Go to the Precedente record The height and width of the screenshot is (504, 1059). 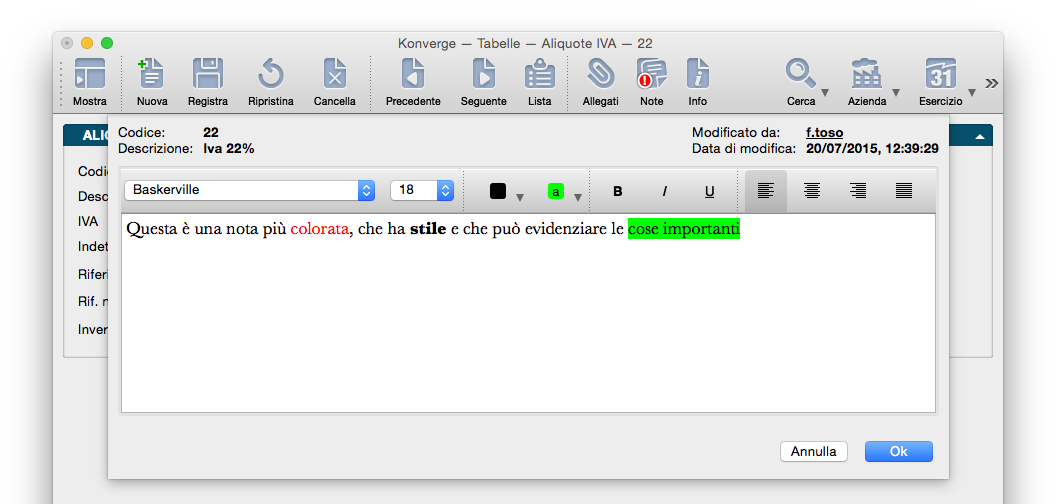point(413,75)
